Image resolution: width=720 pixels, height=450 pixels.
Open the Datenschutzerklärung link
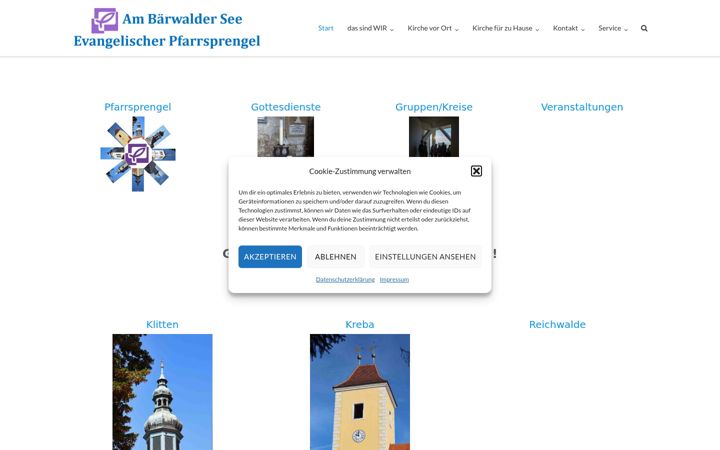point(345,279)
